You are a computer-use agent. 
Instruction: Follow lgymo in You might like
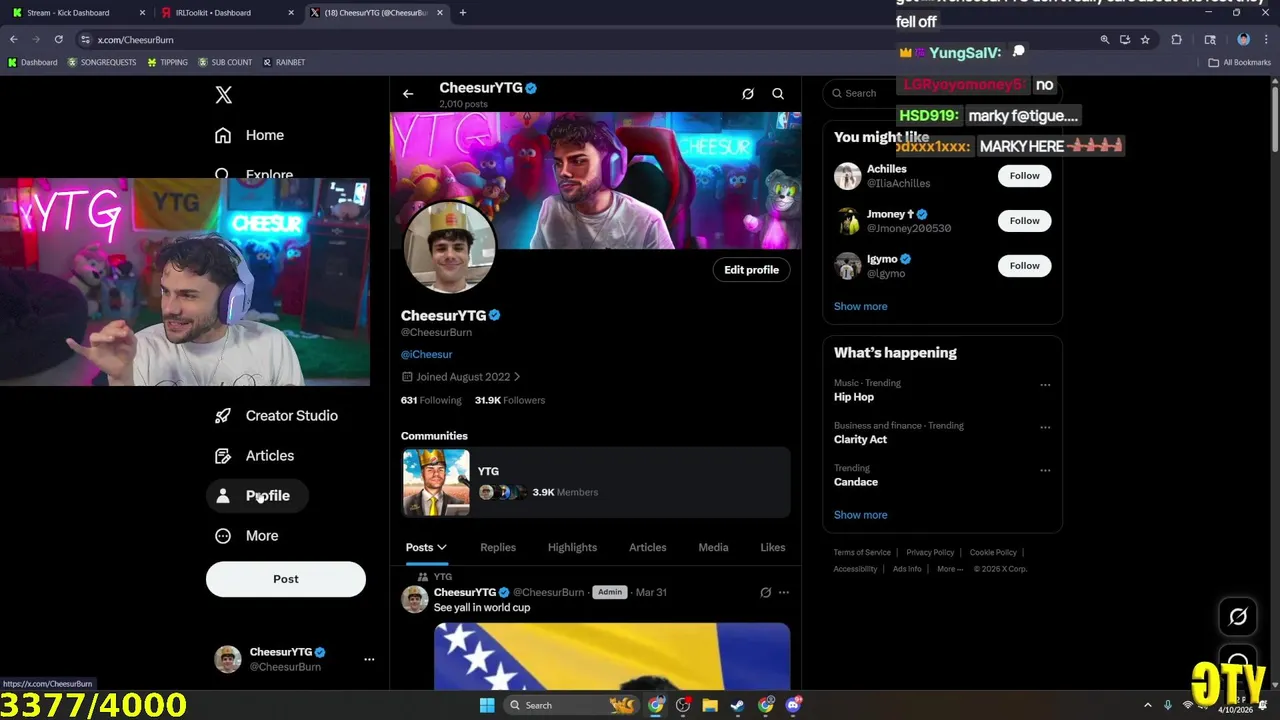point(1024,266)
